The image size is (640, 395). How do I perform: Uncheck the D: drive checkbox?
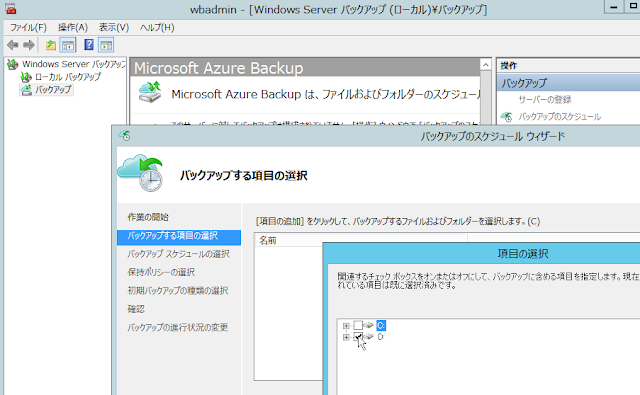tap(358, 337)
